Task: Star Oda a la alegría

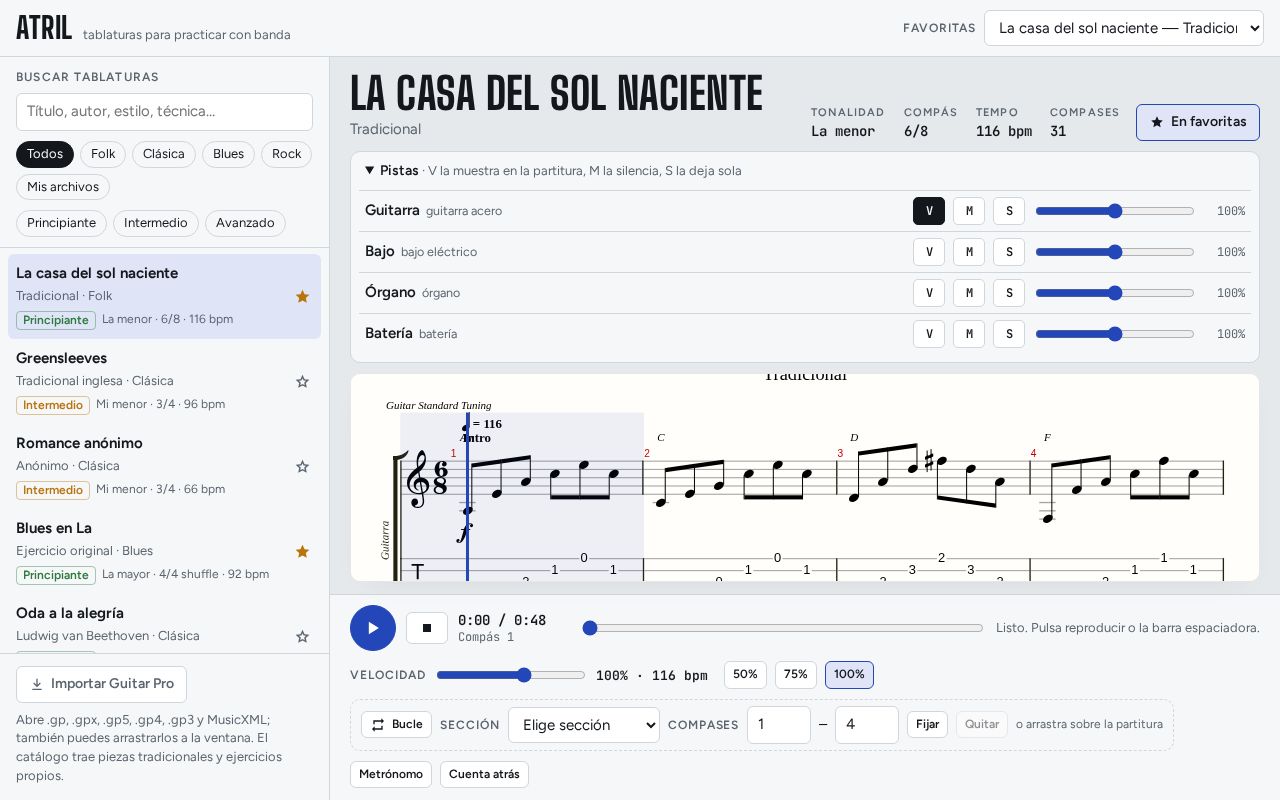Action: click(x=302, y=637)
